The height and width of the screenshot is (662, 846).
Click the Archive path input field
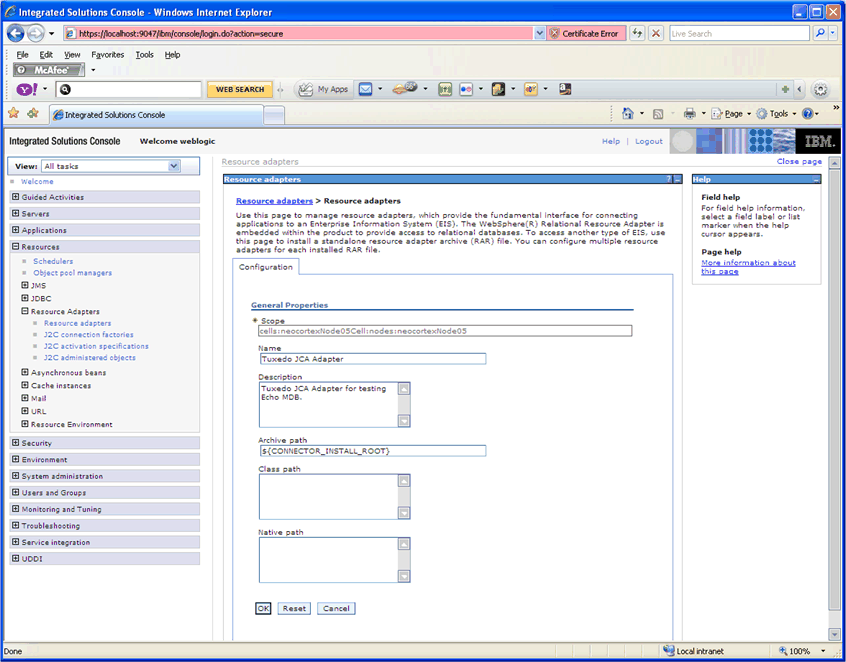click(372, 451)
